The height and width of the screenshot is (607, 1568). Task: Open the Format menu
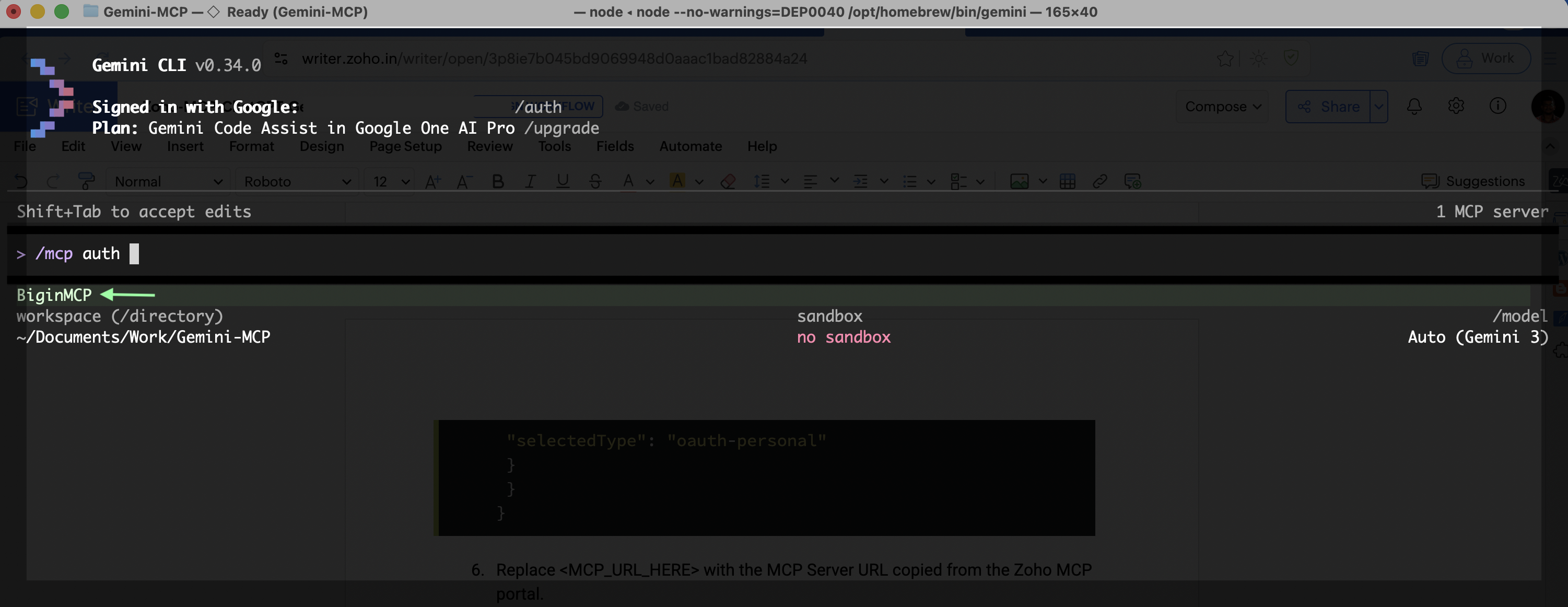coord(251,146)
